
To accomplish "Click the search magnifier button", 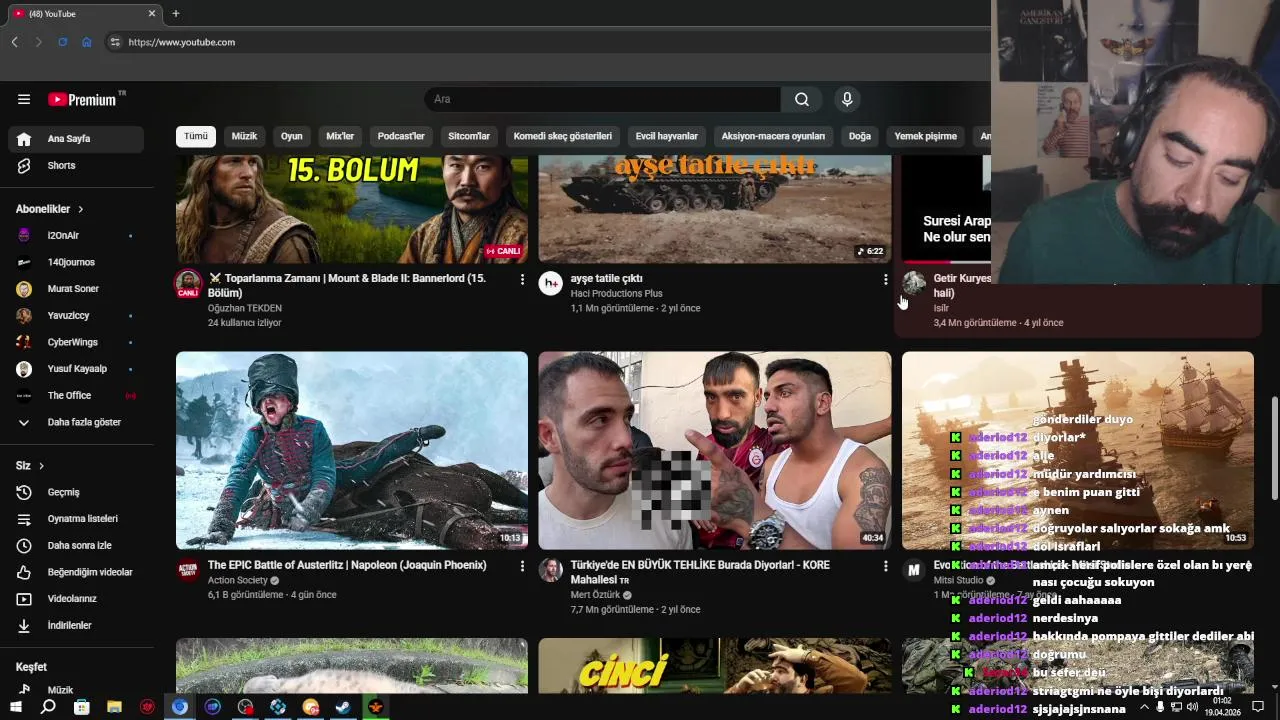I will coord(802,99).
